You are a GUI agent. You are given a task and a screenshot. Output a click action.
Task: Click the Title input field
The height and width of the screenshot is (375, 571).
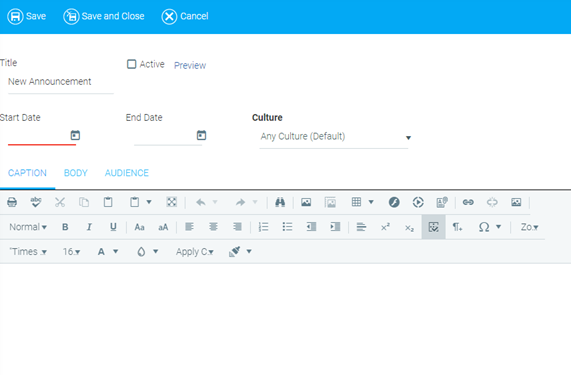point(61,82)
